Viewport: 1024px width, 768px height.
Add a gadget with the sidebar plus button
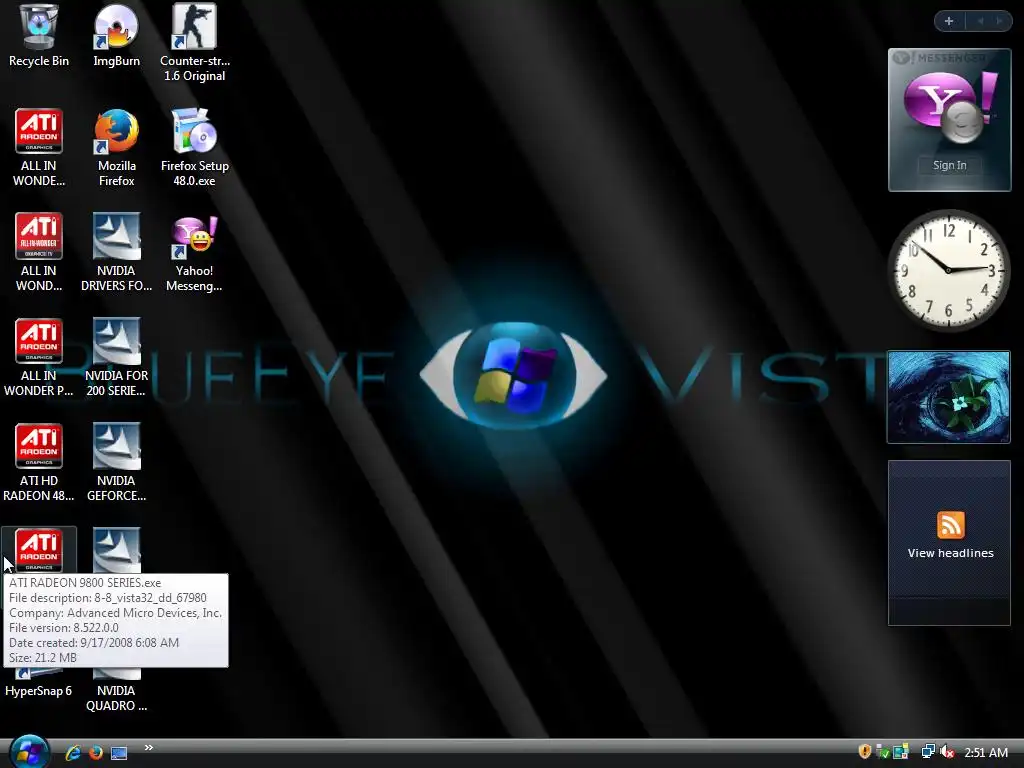point(949,21)
